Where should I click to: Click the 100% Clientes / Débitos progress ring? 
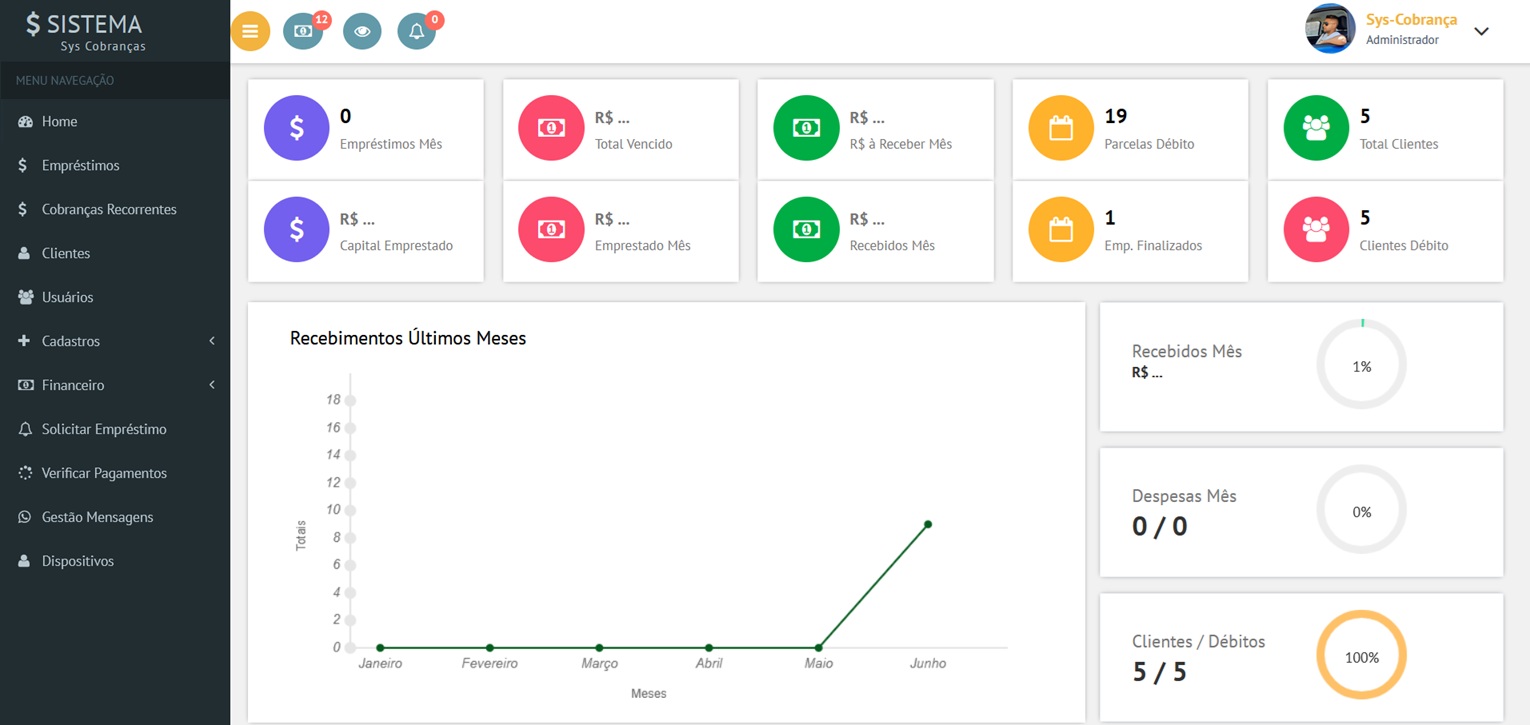coord(1361,657)
